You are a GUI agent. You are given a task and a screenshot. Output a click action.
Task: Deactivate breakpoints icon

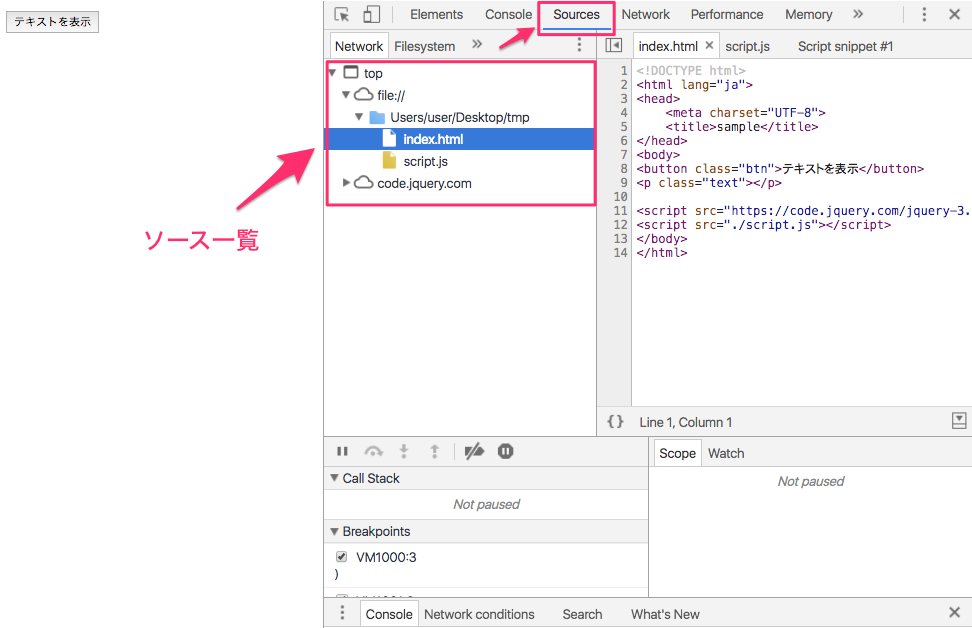pyautogui.click(x=474, y=451)
